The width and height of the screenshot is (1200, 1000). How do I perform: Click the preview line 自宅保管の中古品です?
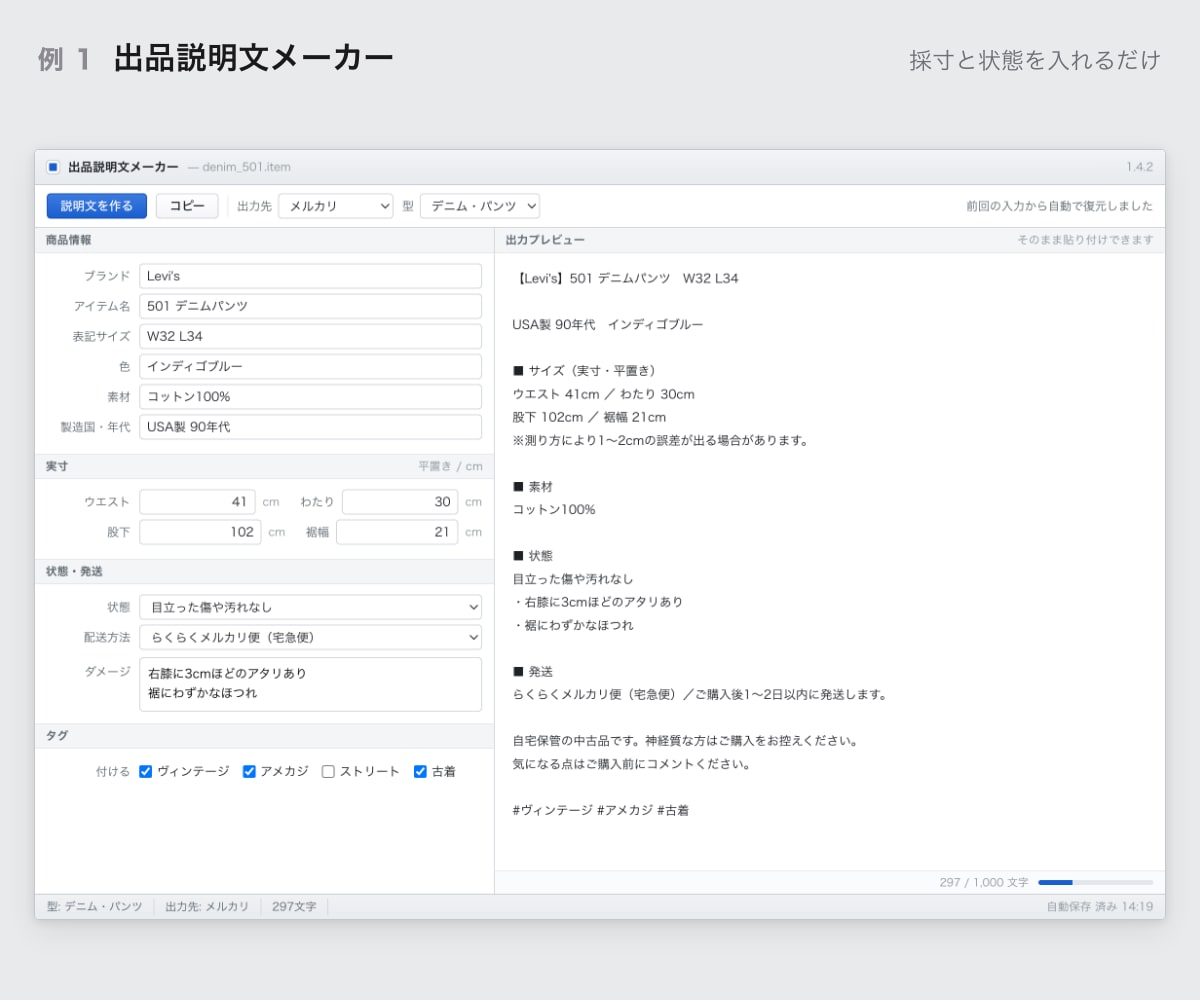pos(686,741)
